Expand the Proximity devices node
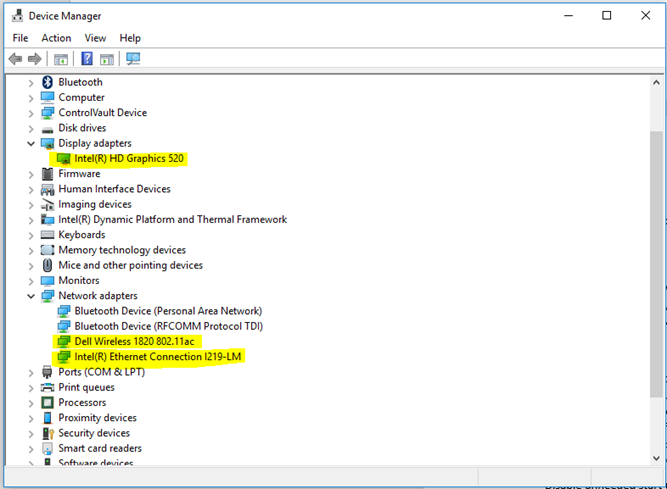Viewport: 667px width, 489px height. pyautogui.click(x=31, y=418)
